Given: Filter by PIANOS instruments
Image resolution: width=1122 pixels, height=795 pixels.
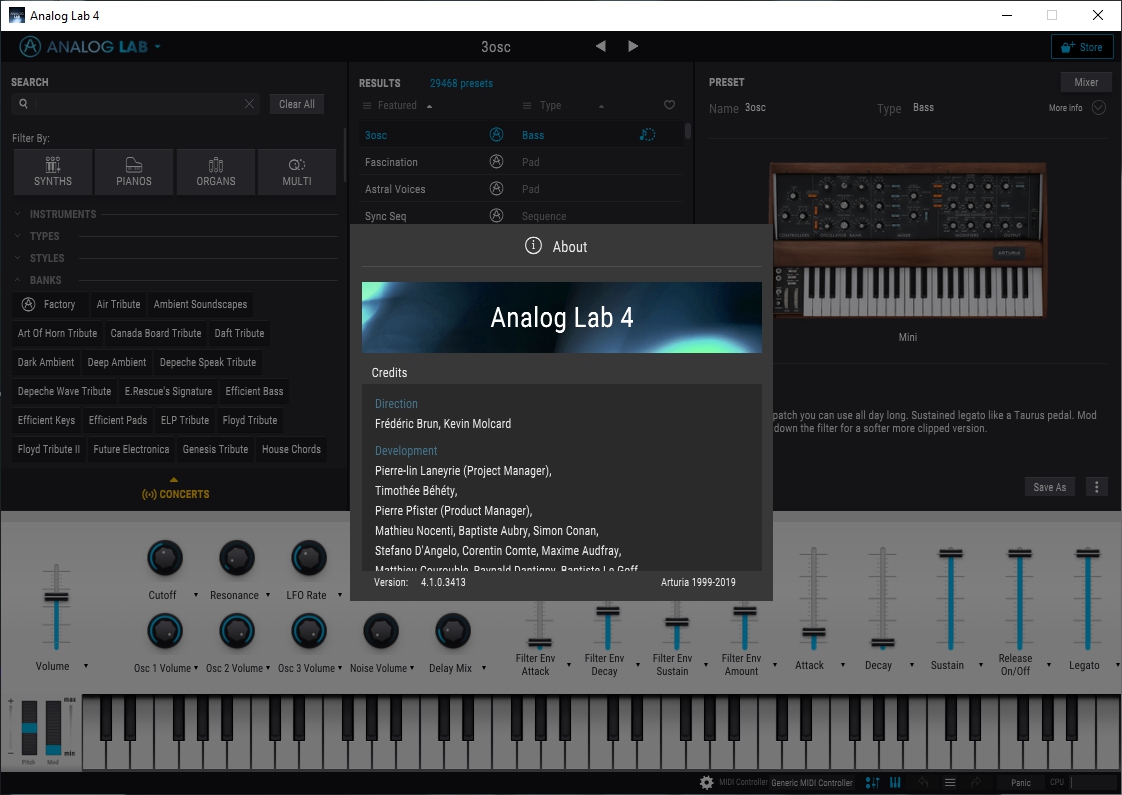Looking at the screenshot, I should point(134,172).
